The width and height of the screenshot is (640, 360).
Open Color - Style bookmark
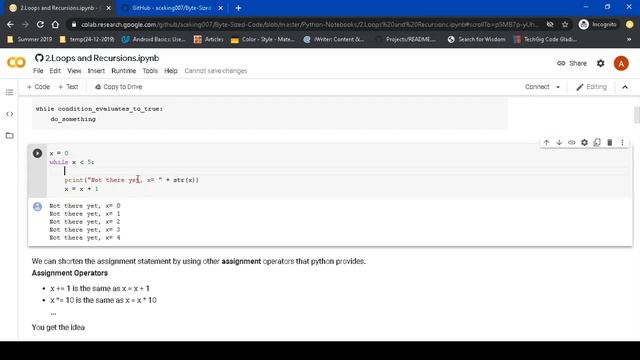tap(262, 40)
